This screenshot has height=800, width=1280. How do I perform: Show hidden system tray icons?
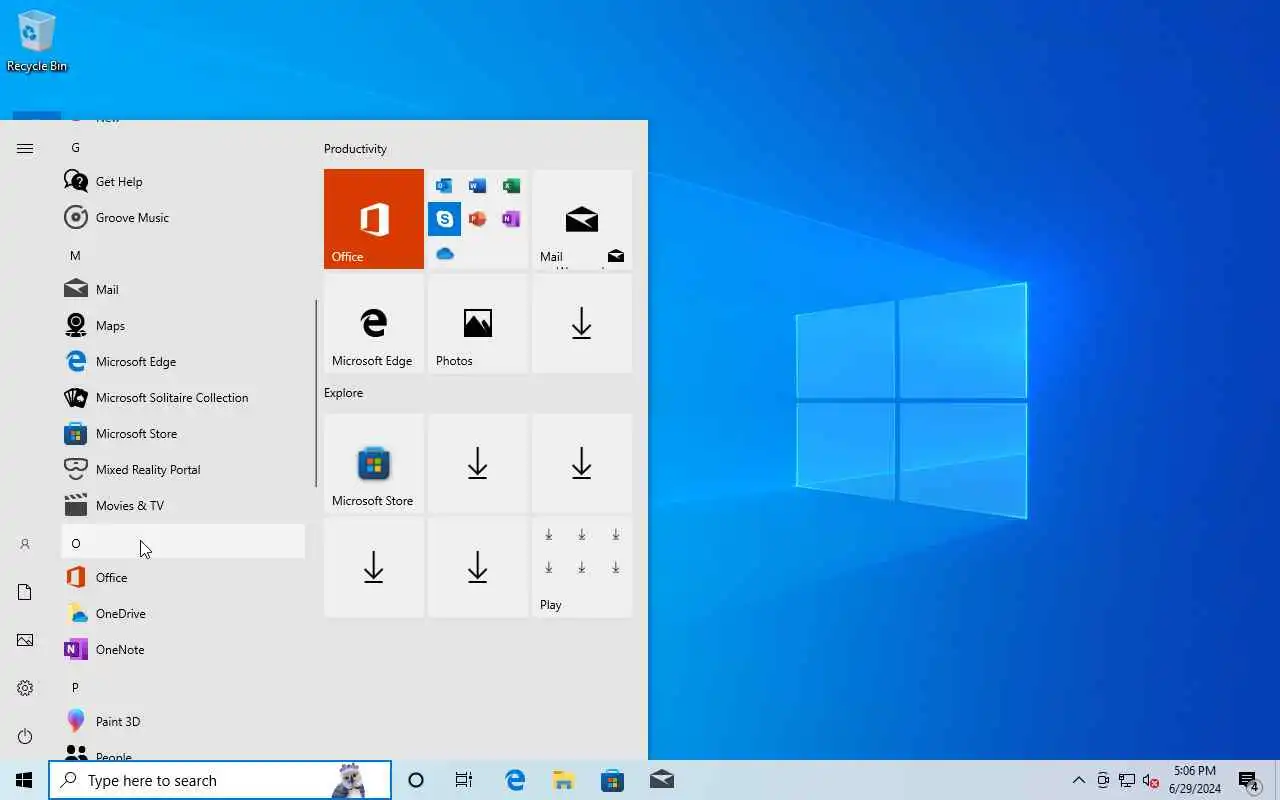click(1078, 780)
